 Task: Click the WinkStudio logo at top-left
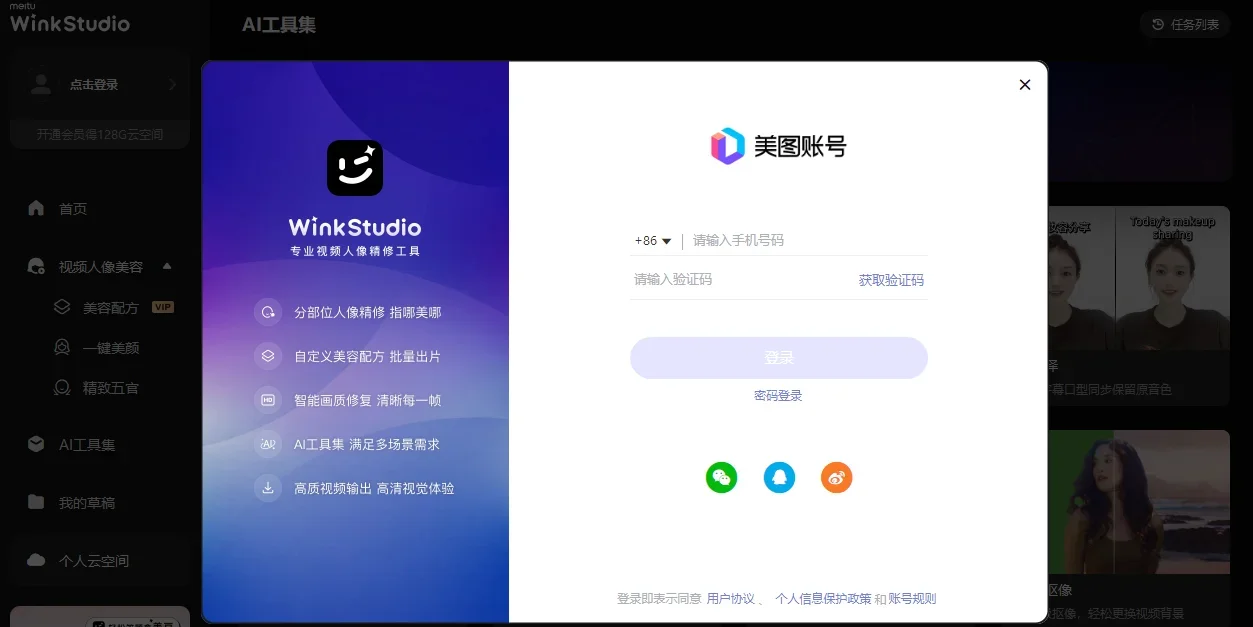pyautogui.click(x=69, y=20)
